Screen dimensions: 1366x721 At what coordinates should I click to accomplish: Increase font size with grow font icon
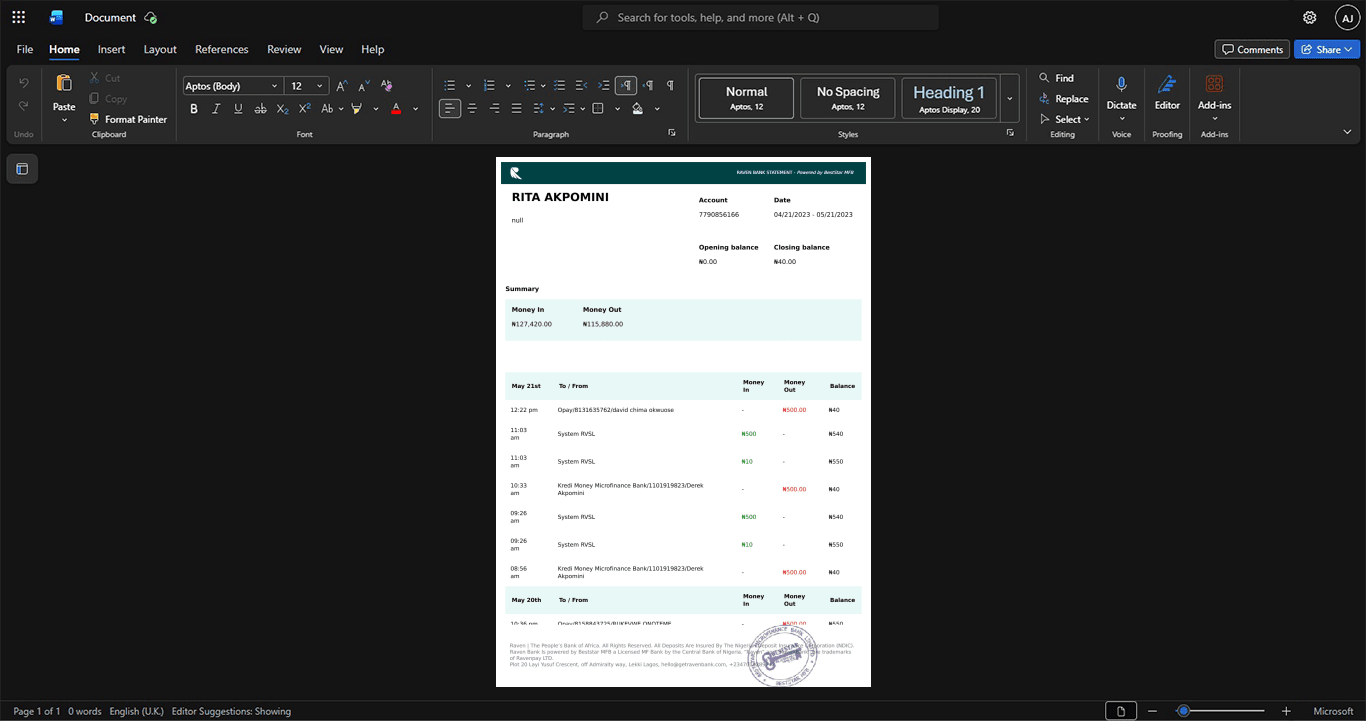(342, 86)
